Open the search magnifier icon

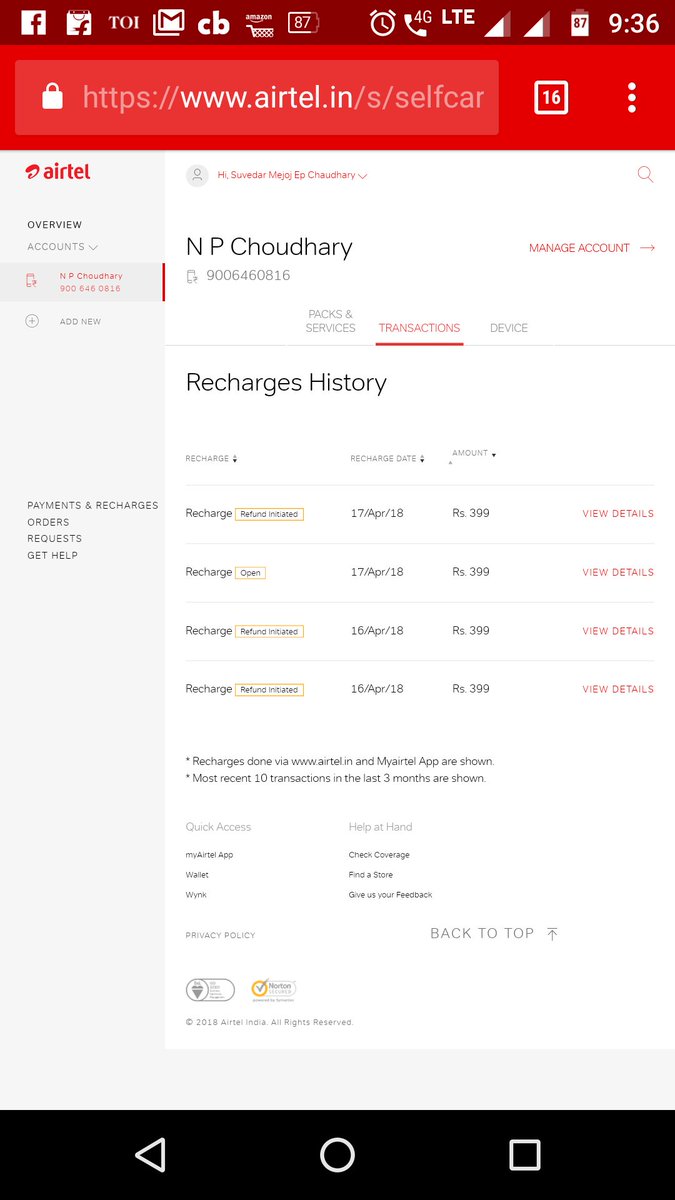point(645,175)
